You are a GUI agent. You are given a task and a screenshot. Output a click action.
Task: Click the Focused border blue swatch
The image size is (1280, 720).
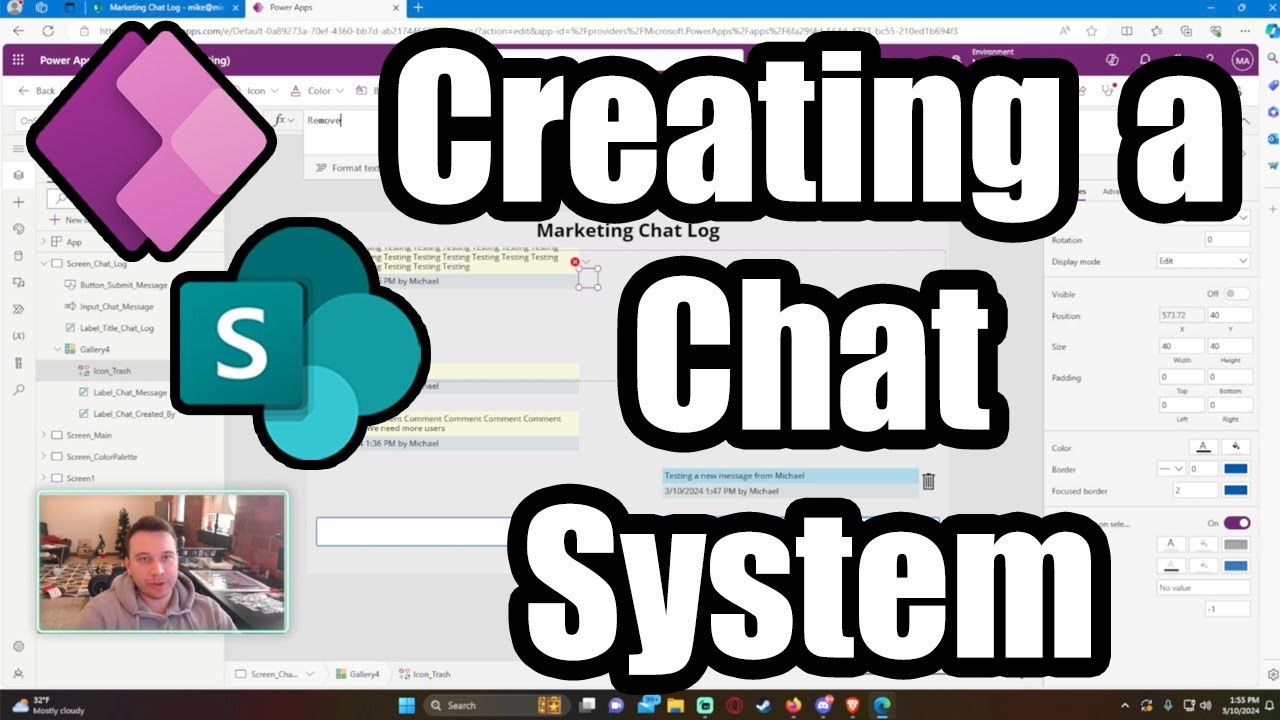1236,490
